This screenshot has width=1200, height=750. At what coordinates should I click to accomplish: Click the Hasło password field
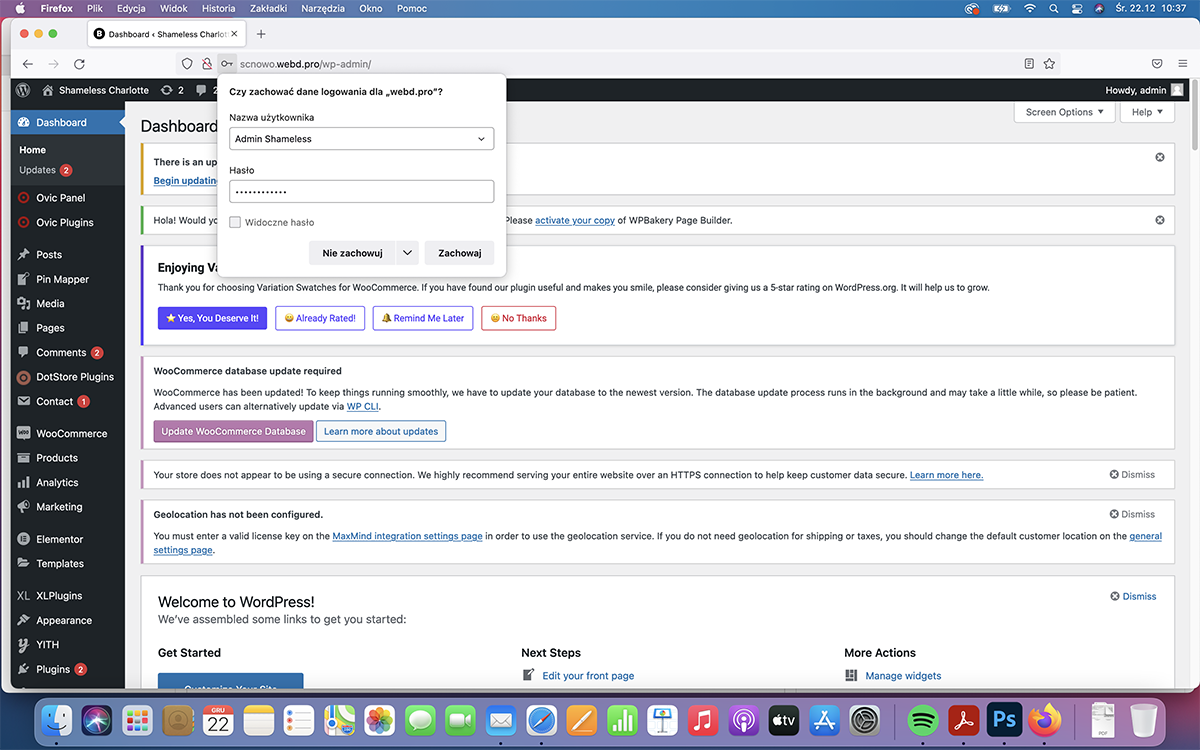361,191
